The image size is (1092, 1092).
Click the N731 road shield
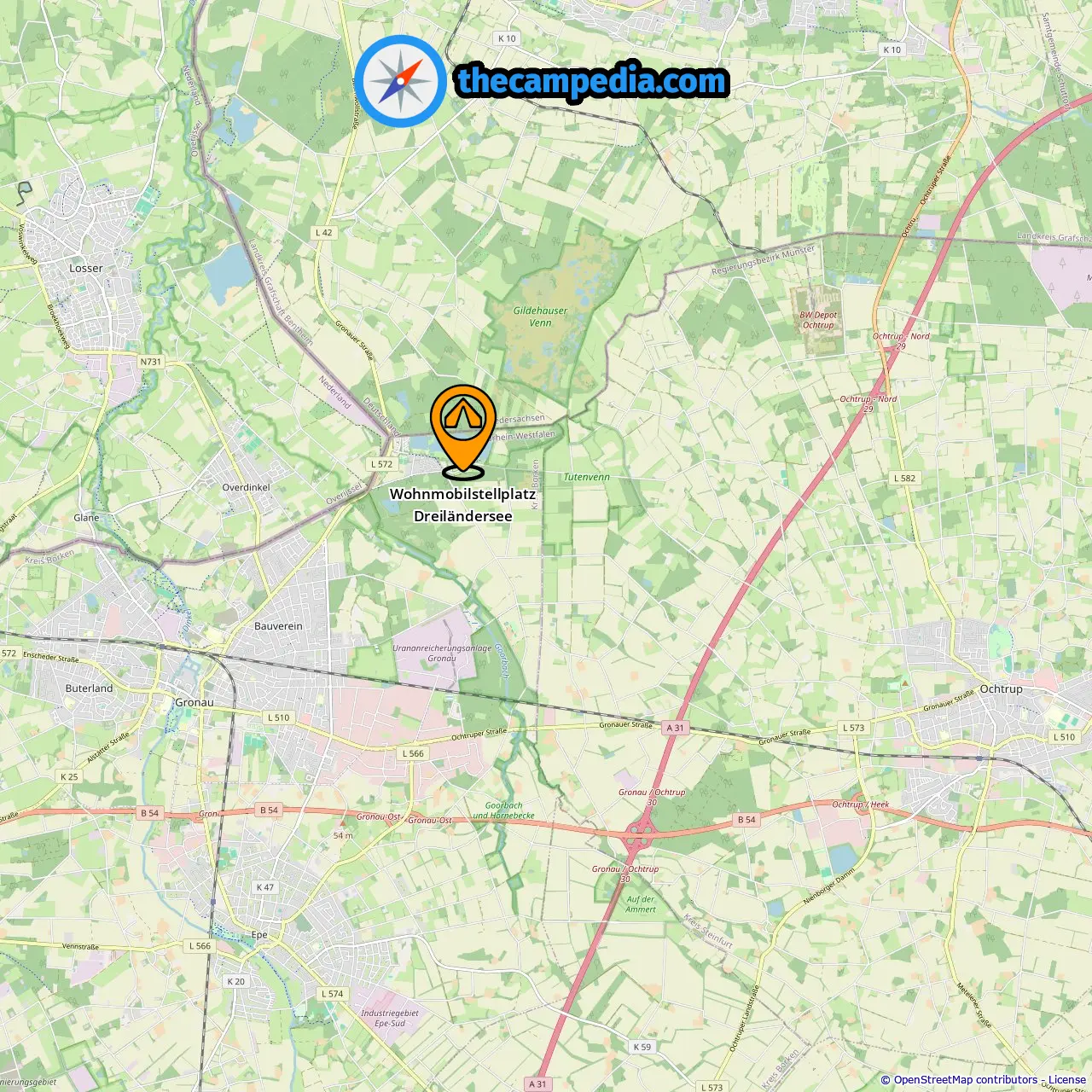point(150,362)
